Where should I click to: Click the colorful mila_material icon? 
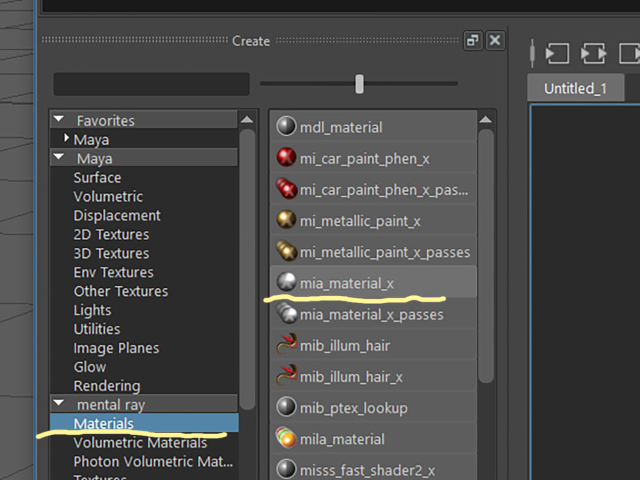pos(286,438)
